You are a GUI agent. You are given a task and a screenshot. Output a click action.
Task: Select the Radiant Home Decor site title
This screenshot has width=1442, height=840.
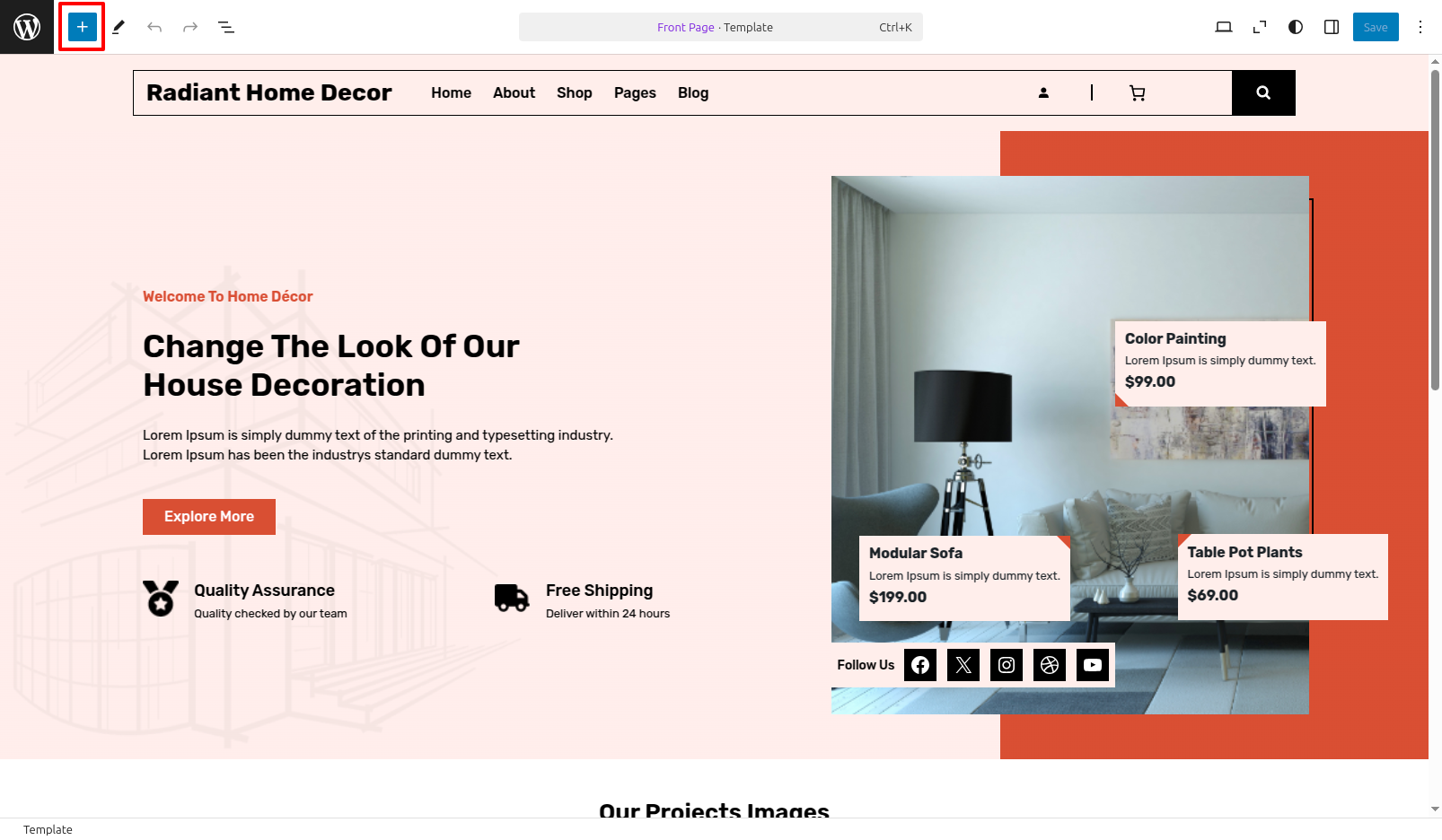[269, 92]
